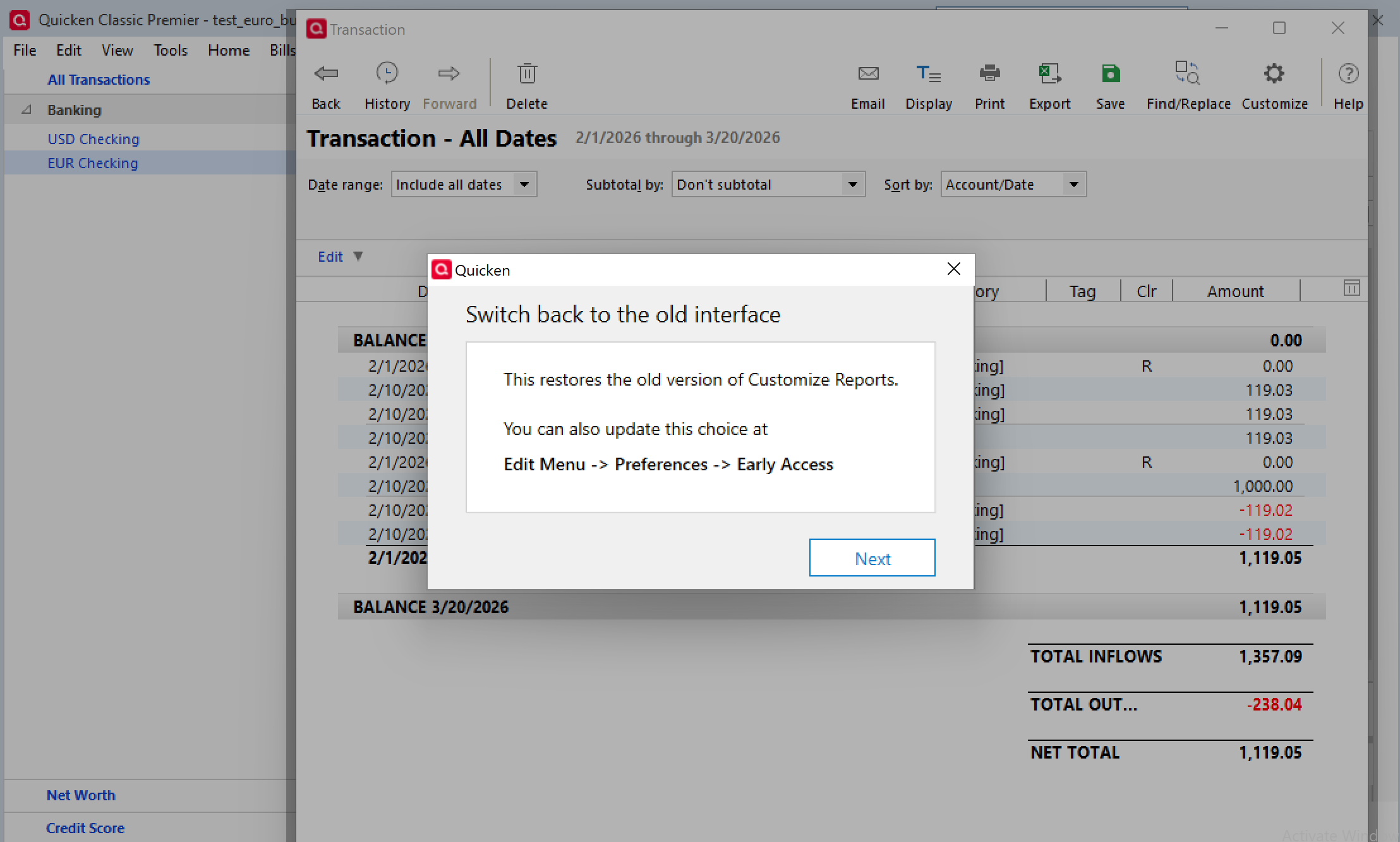Open the transaction History icon

click(x=387, y=73)
